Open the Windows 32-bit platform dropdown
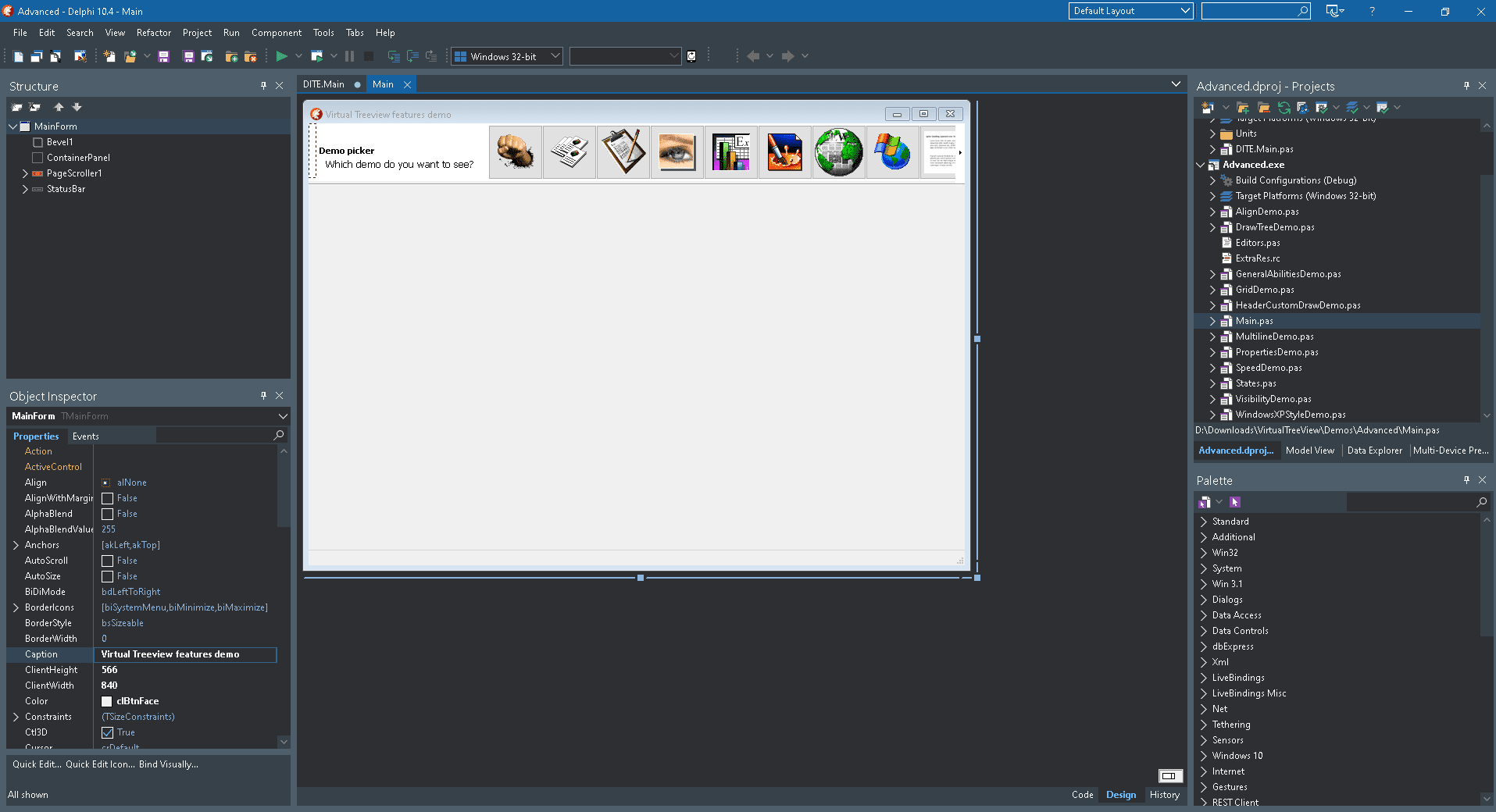The width and height of the screenshot is (1496, 812). coord(506,56)
